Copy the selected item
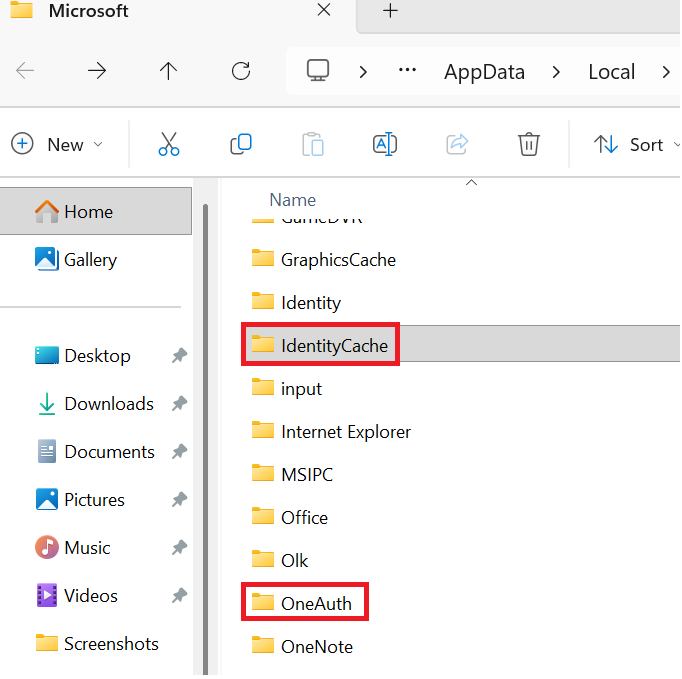The height and width of the screenshot is (679, 682). 241,144
